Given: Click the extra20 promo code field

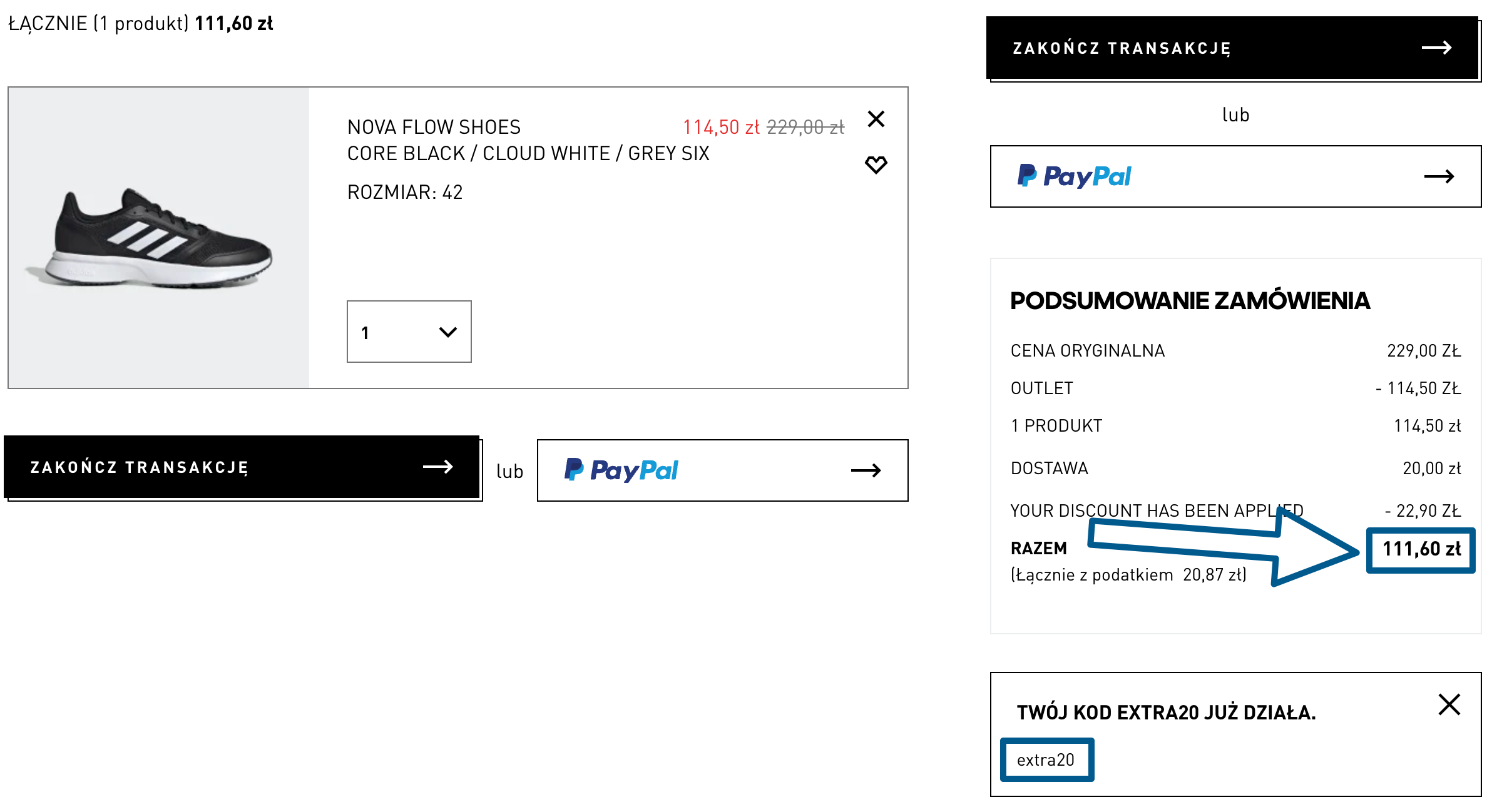Looking at the screenshot, I should [1046, 760].
